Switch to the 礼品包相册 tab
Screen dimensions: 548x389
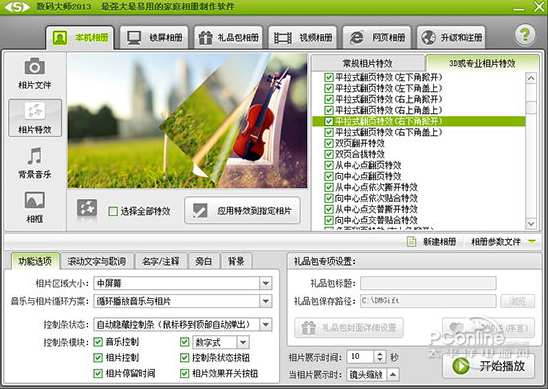click(x=228, y=37)
